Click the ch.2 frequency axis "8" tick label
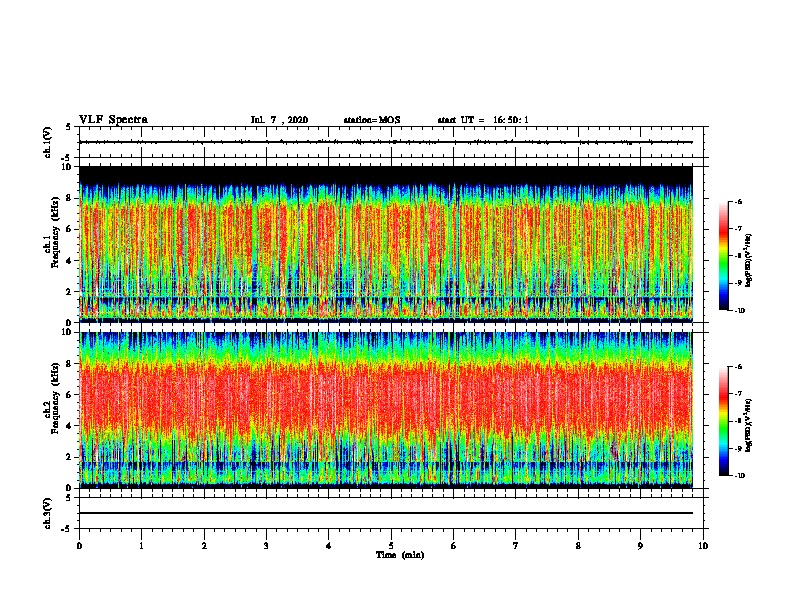Screen dimensions: 792x612 [69, 364]
